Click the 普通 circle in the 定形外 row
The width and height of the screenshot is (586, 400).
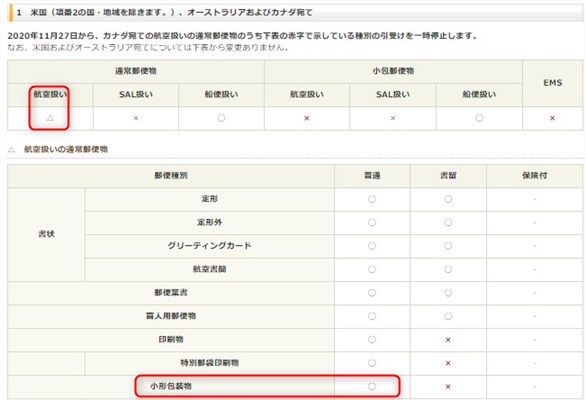pos(372,222)
